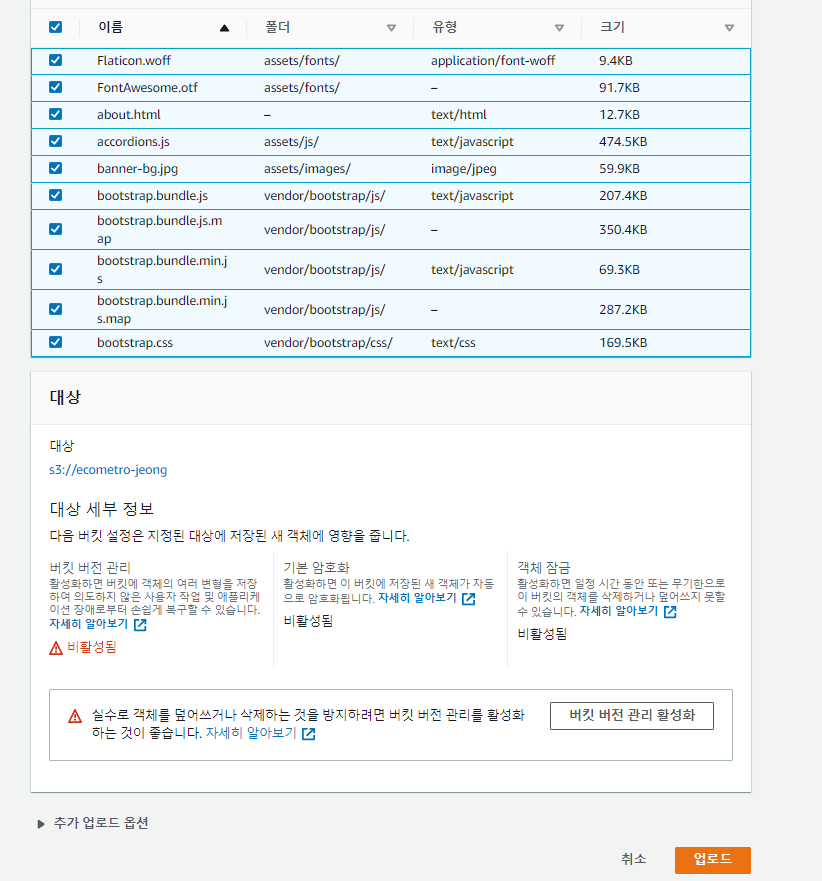Viewport: 822px width, 881px height.
Task: Click the orange 업로드 button
Action: coord(712,860)
